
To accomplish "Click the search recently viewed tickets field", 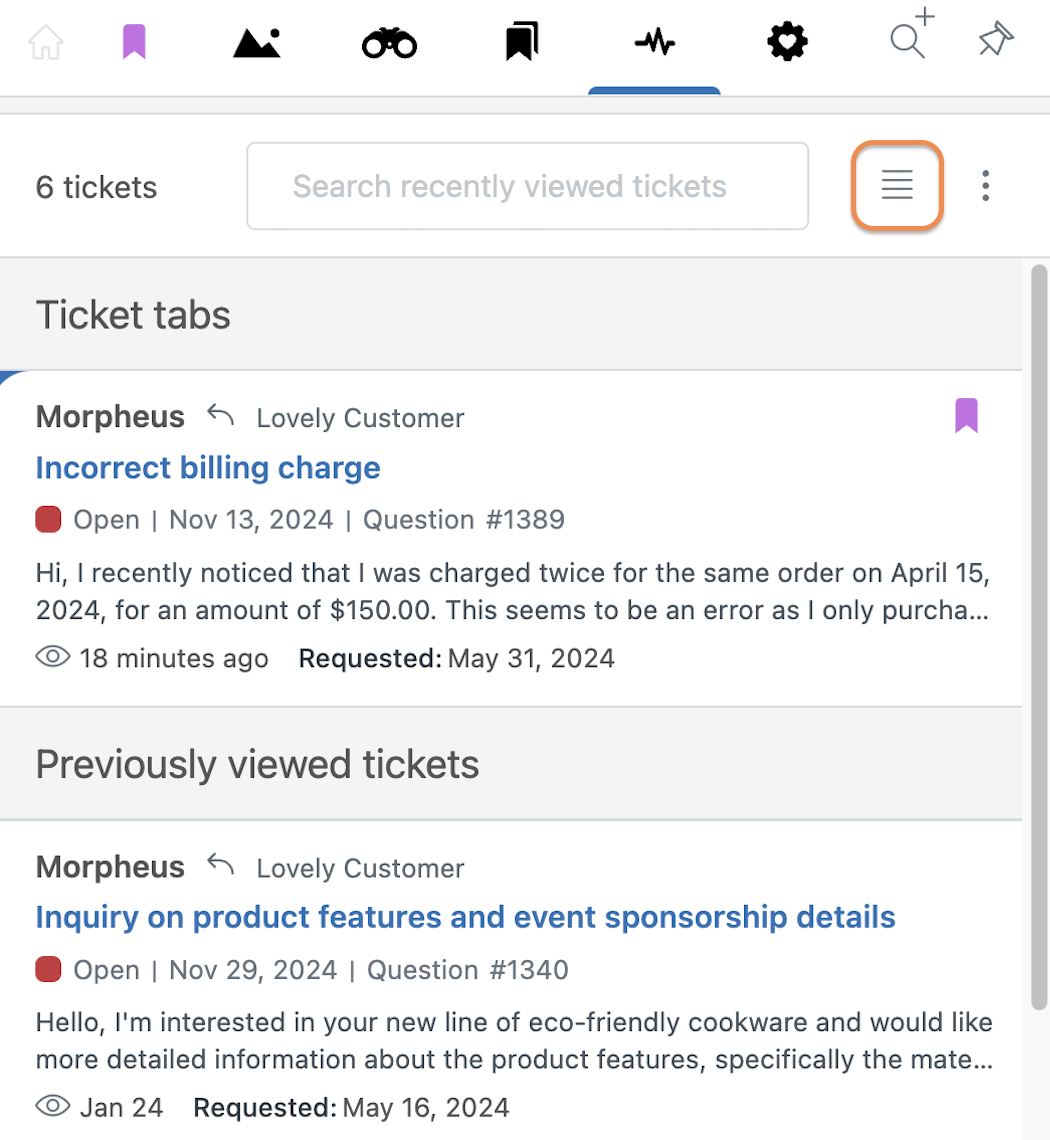I will [x=528, y=186].
